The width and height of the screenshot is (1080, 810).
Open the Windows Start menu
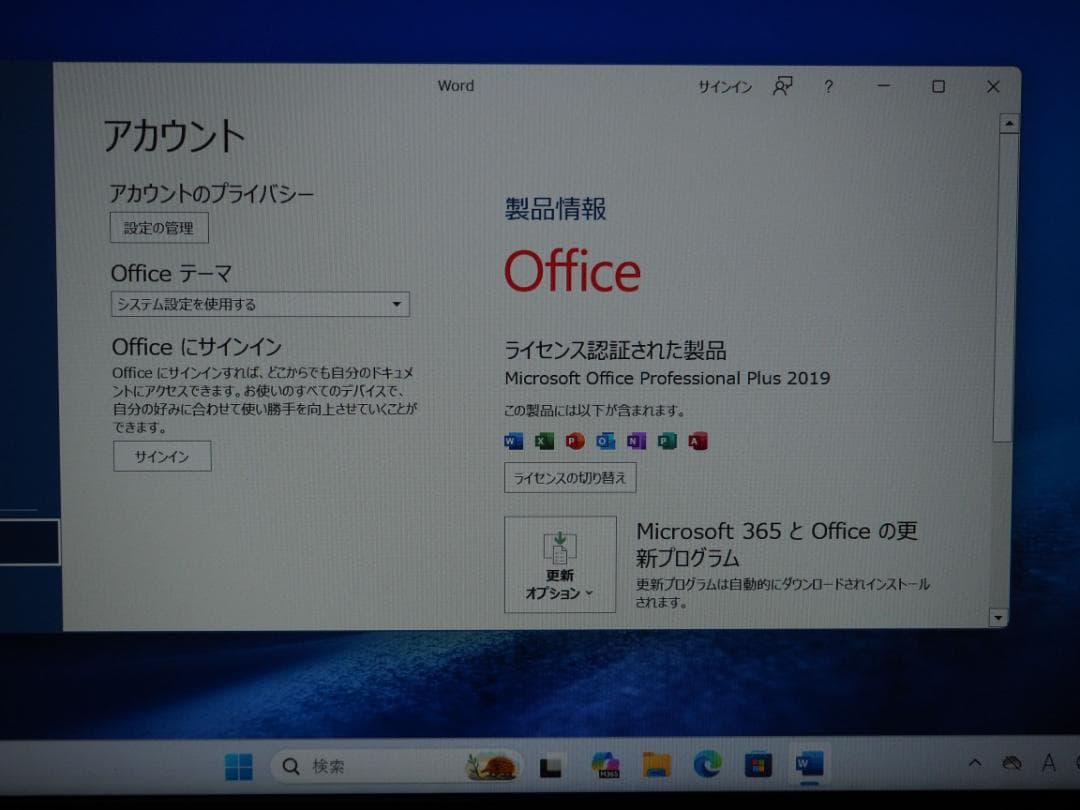coord(239,766)
